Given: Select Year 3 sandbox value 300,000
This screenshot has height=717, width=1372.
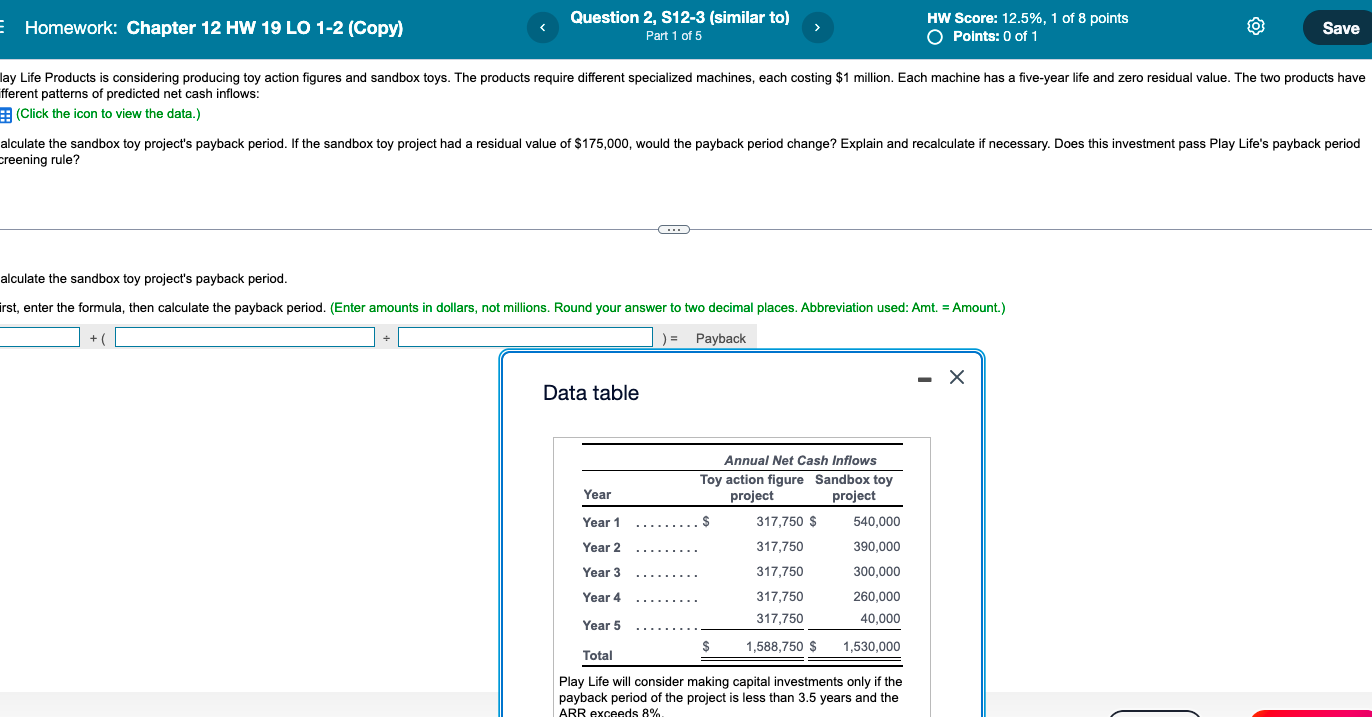Looking at the screenshot, I should [877, 572].
